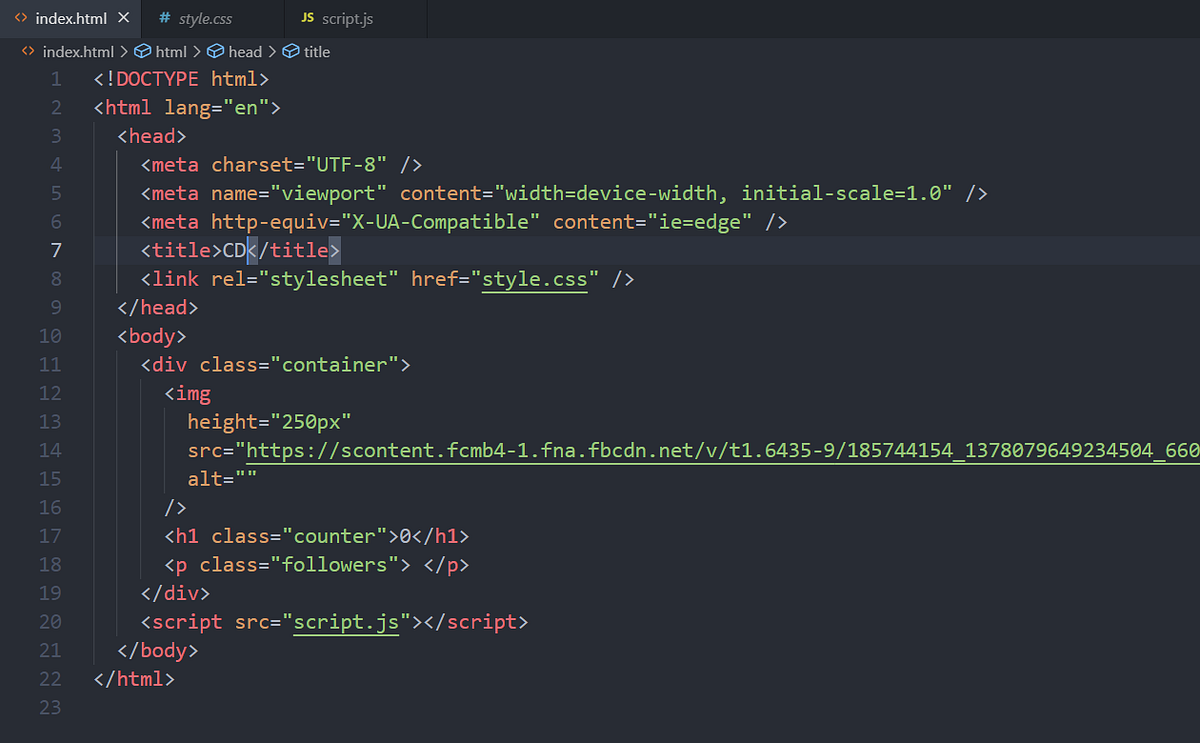Click the cube symbol icon beside title breadcrumb

(290, 51)
